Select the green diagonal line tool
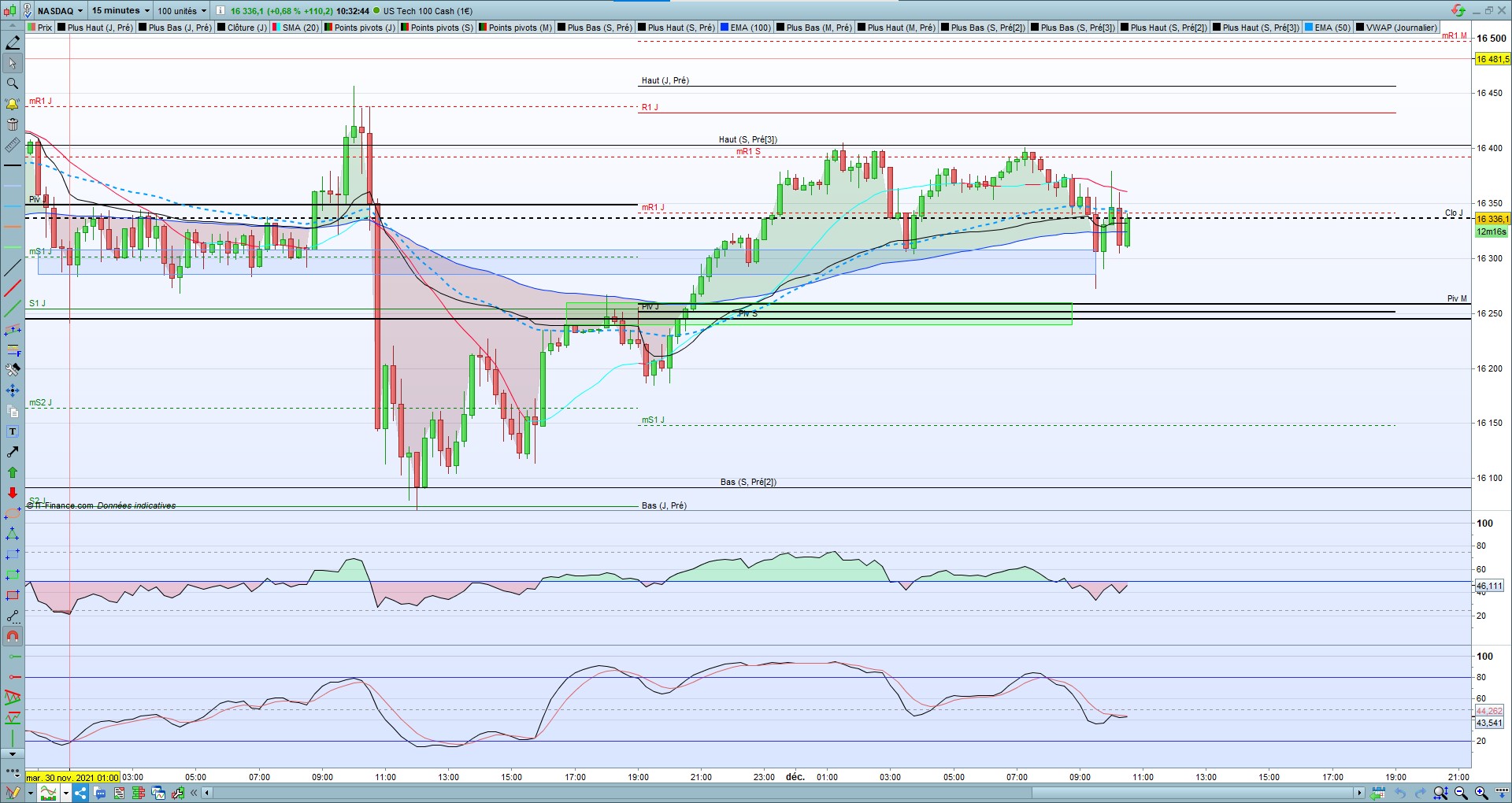The height and width of the screenshot is (803, 1512). click(13, 309)
